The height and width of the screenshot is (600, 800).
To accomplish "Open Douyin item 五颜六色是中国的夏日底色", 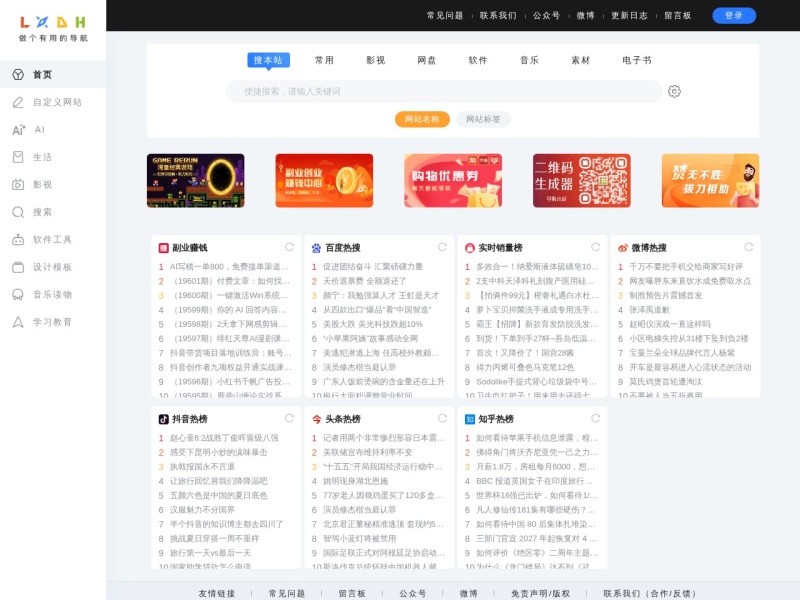I will [x=218, y=495].
